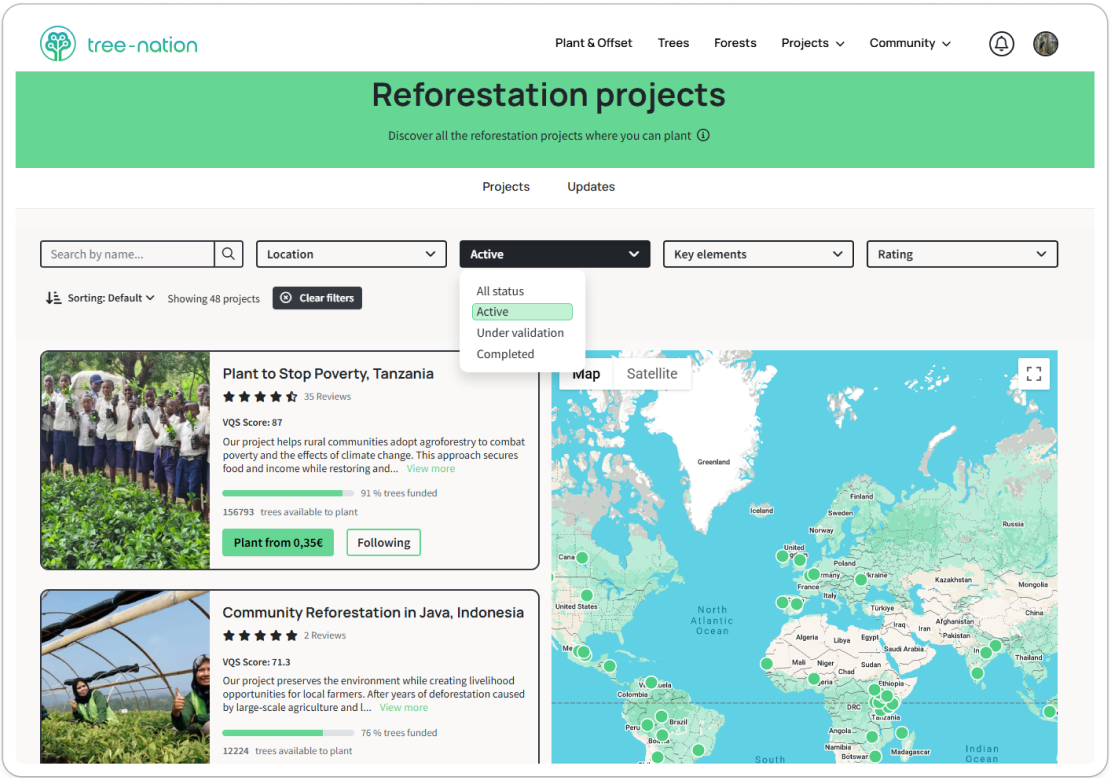Click "156793 trees available to plant"
Image resolution: width=1110 pixels, height=778 pixels.
[290, 512]
